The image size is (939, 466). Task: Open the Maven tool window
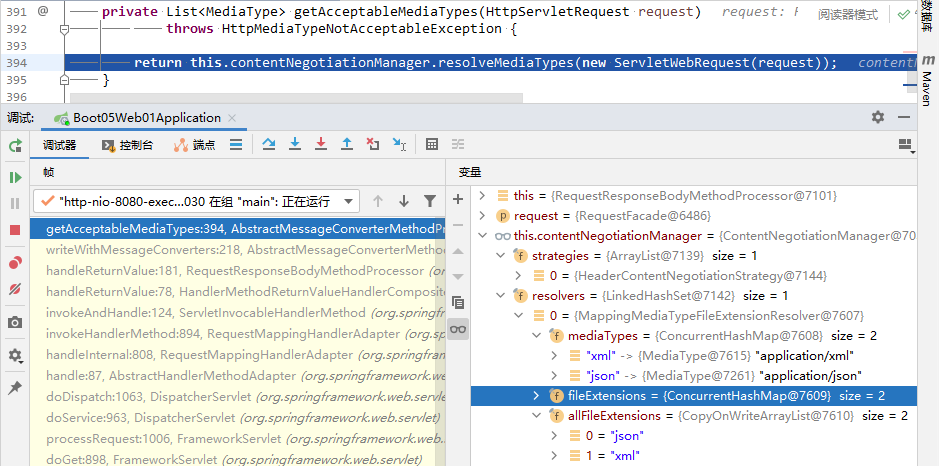click(x=928, y=80)
